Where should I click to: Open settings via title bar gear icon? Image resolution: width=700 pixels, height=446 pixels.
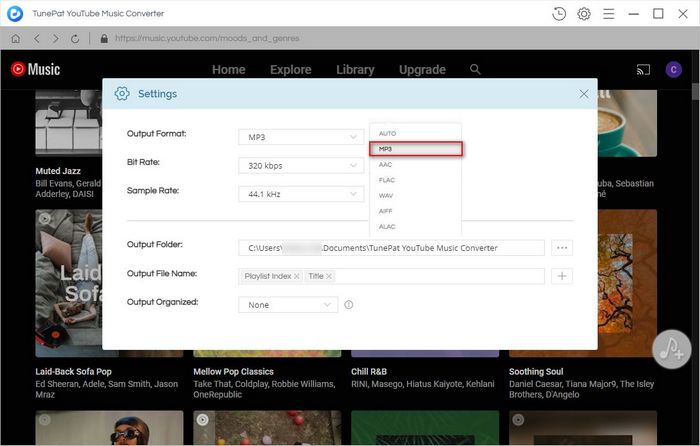point(583,14)
